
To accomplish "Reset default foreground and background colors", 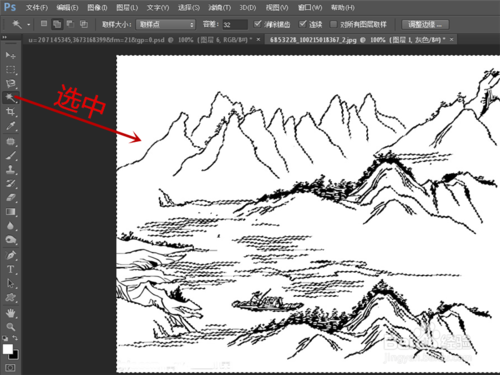I will point(5,338).
